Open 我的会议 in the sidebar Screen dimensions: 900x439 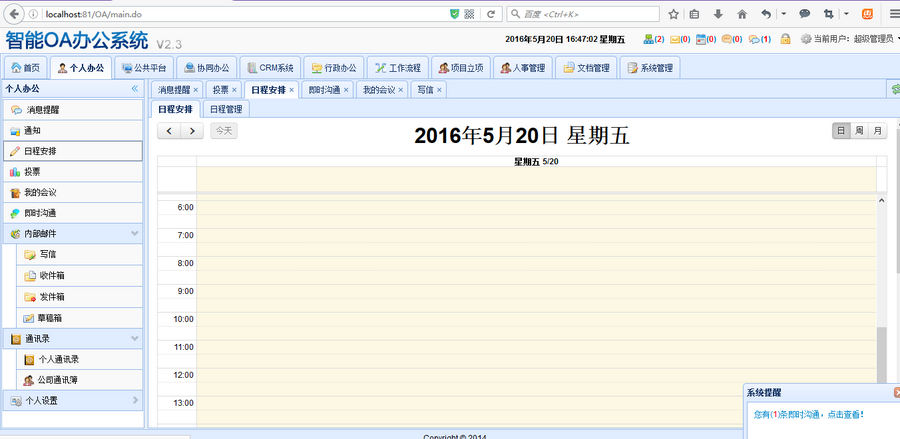(x=72, y=193)
